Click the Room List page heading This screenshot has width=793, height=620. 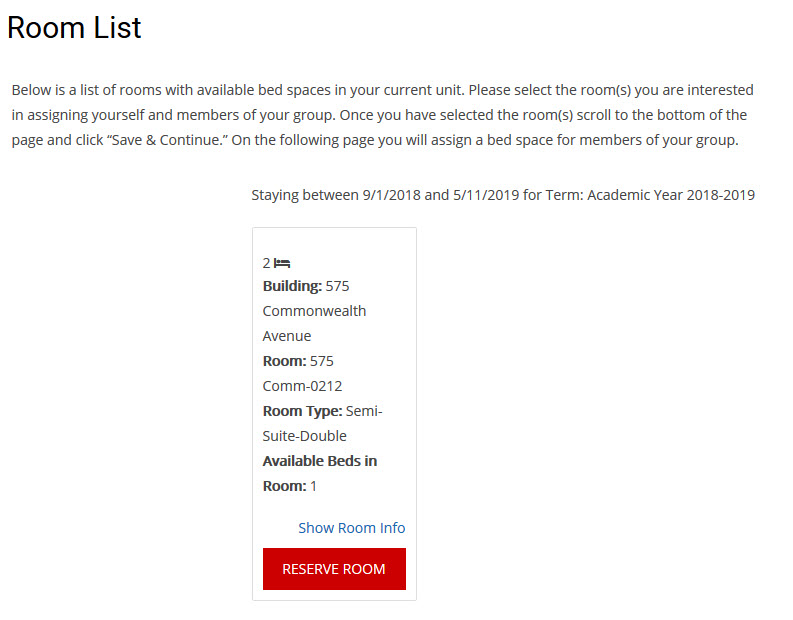74,28
